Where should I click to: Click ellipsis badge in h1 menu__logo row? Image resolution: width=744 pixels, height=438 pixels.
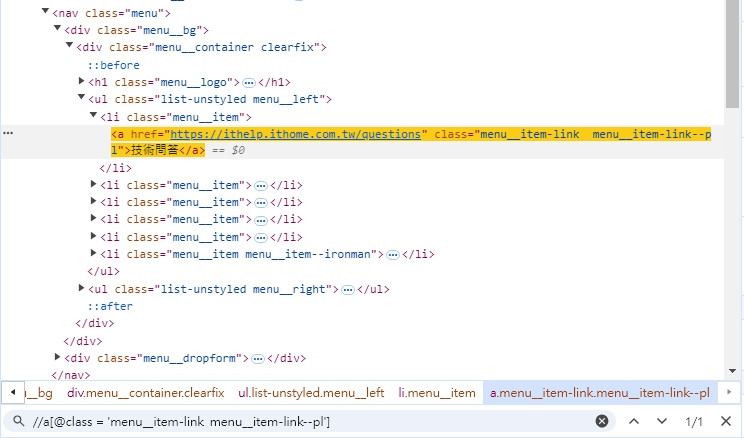[x=249, y=83]
